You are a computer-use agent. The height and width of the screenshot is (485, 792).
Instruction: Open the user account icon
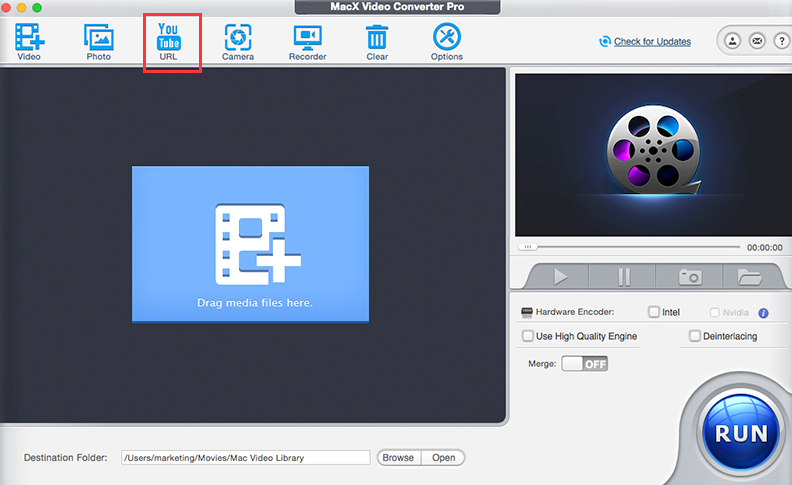coord(732,41)
